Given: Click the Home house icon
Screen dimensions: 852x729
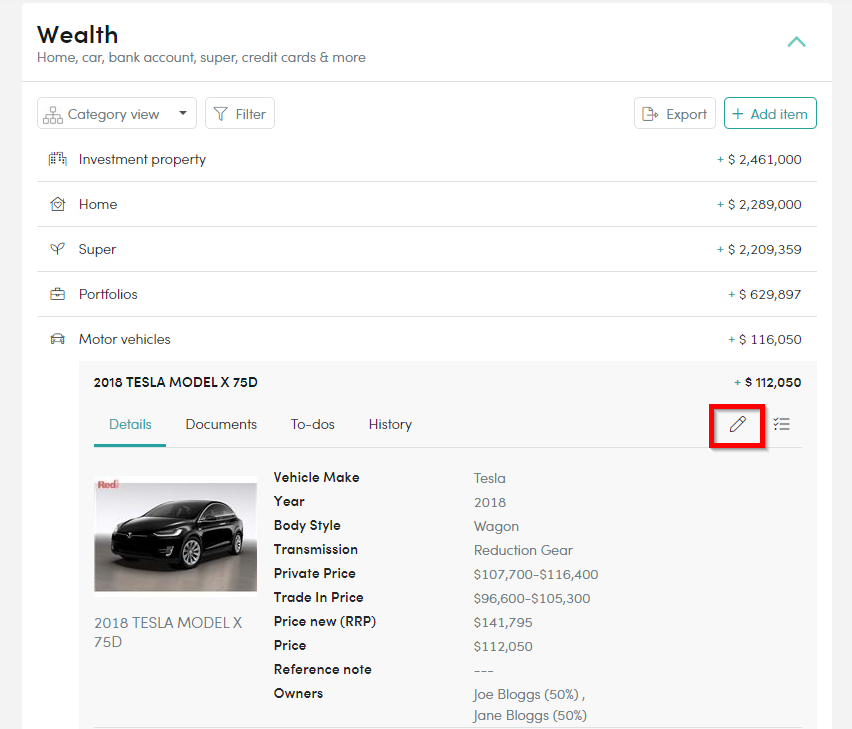Looking at the screenshot, I should [x=58, y=204].
